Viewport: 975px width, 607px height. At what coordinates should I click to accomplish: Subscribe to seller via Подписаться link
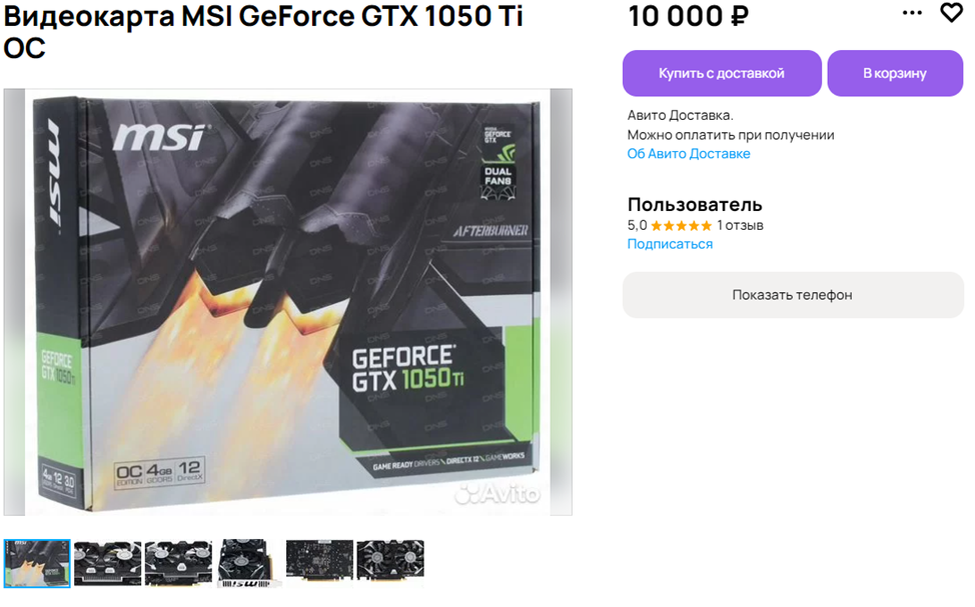click(x=670, y=244)
